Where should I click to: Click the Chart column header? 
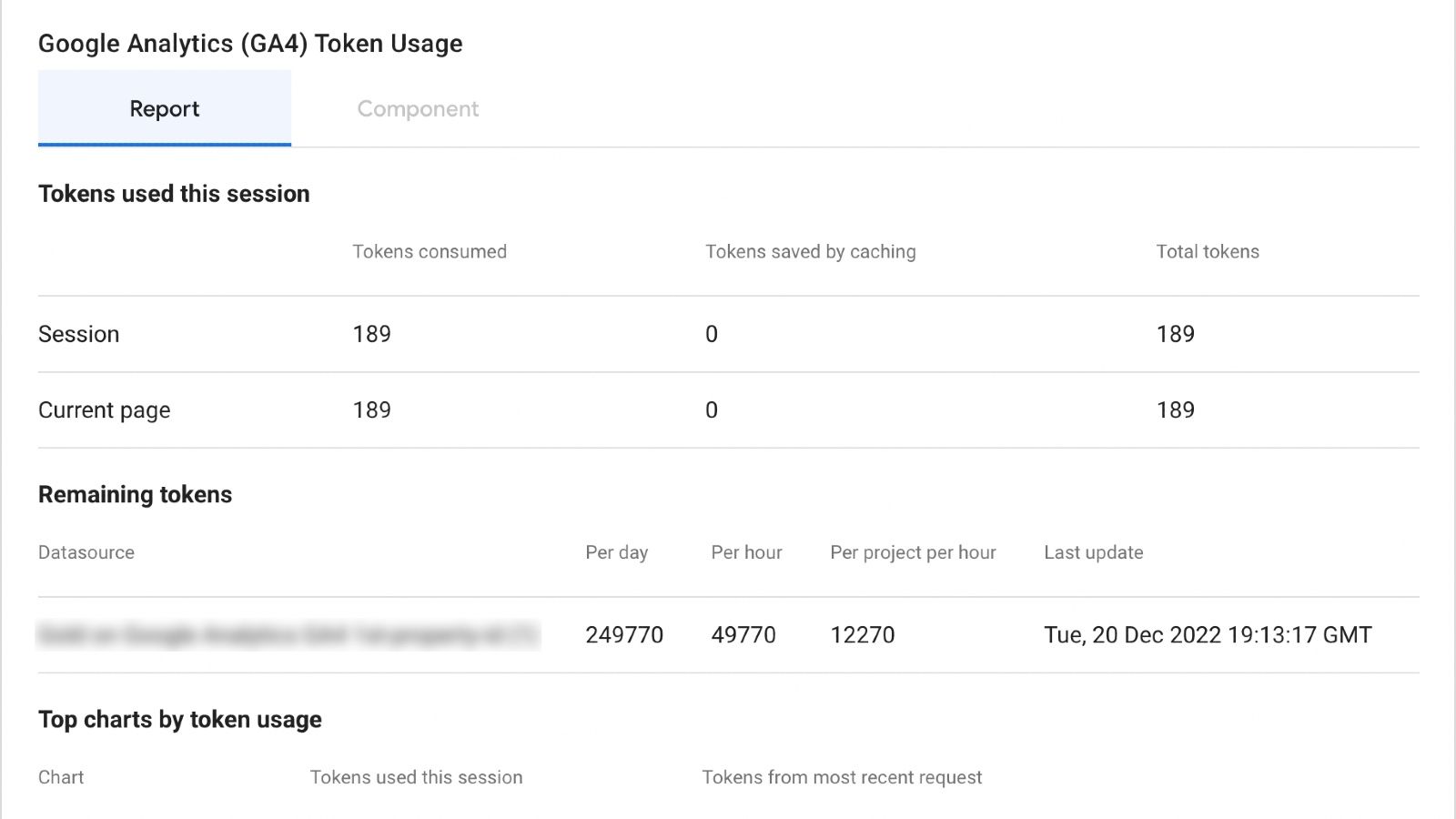pos(61,777)
